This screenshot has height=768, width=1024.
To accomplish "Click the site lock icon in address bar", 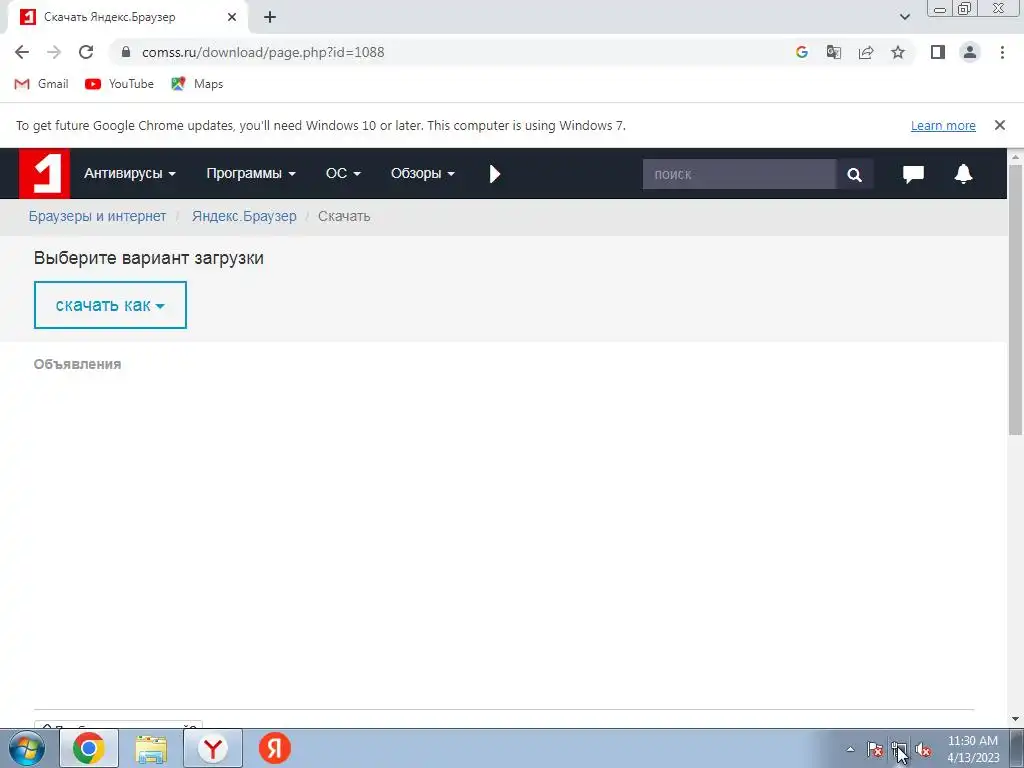I will coord(127,52).
